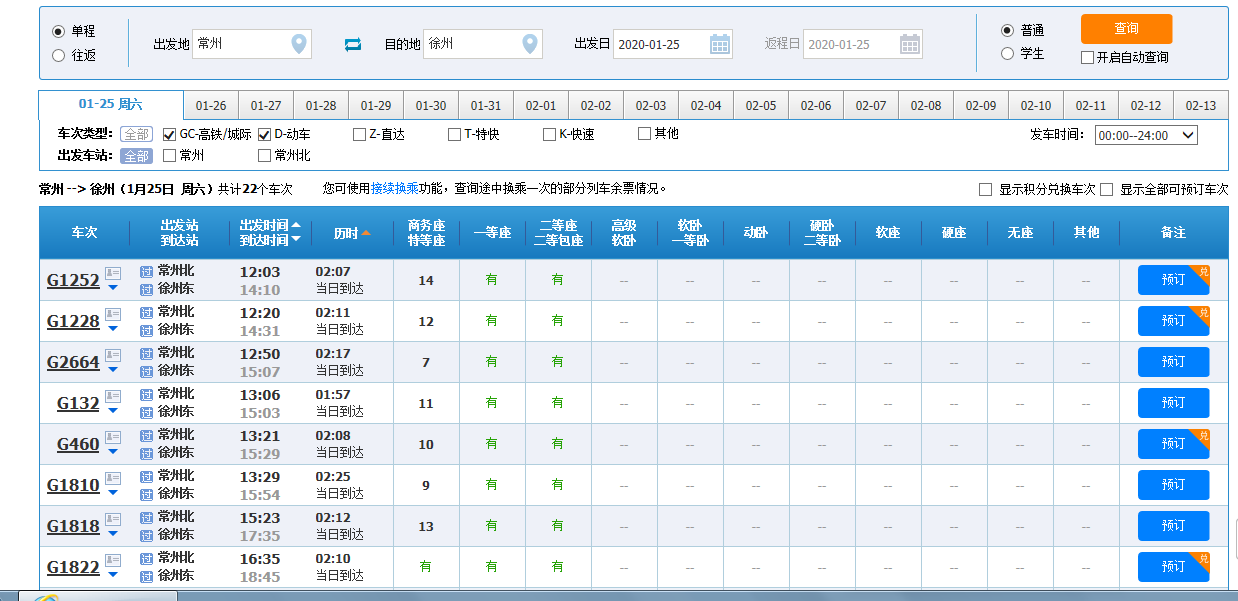Image resolution: width=1238 pixels, height=601 pixels.
Task: Expand price details arrow under G2664
Action: (113, 370)
